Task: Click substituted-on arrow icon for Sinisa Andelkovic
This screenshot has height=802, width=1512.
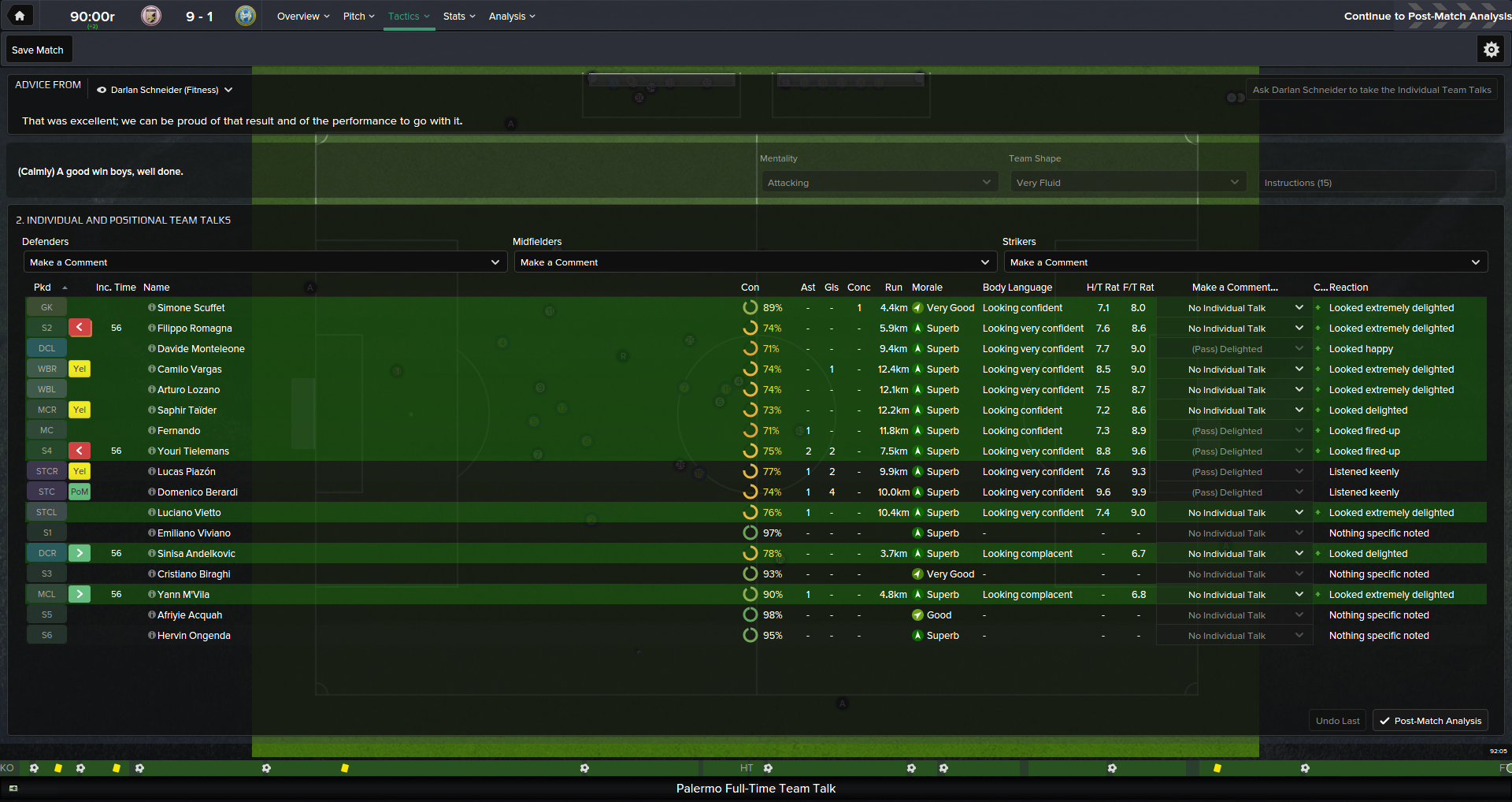Action: pyautogui.click(x=80, y=553)
